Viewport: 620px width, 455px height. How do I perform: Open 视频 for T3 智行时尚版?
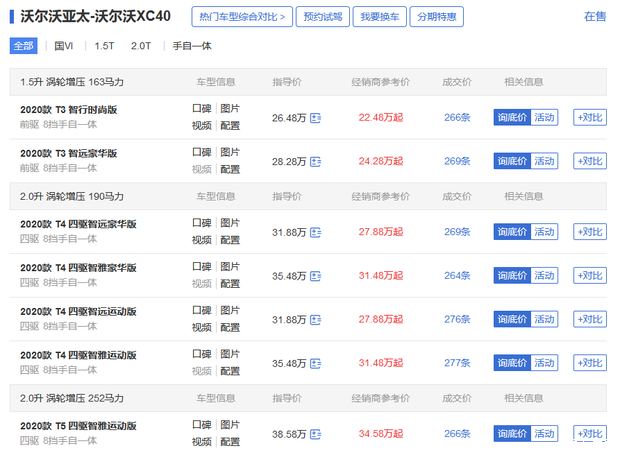pyautogui.click(x=202, y=126)
